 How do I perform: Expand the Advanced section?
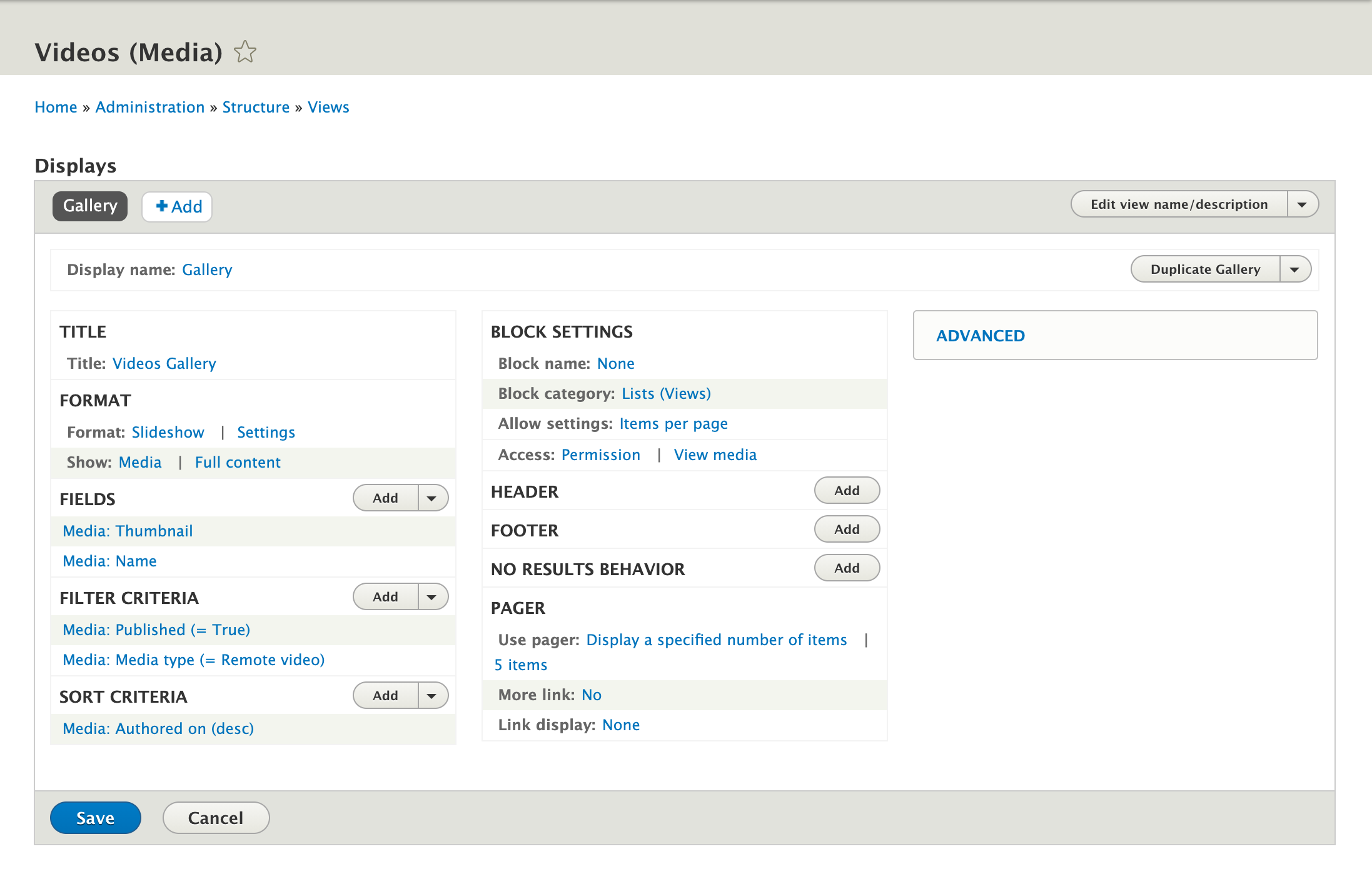tap(980, 336)
